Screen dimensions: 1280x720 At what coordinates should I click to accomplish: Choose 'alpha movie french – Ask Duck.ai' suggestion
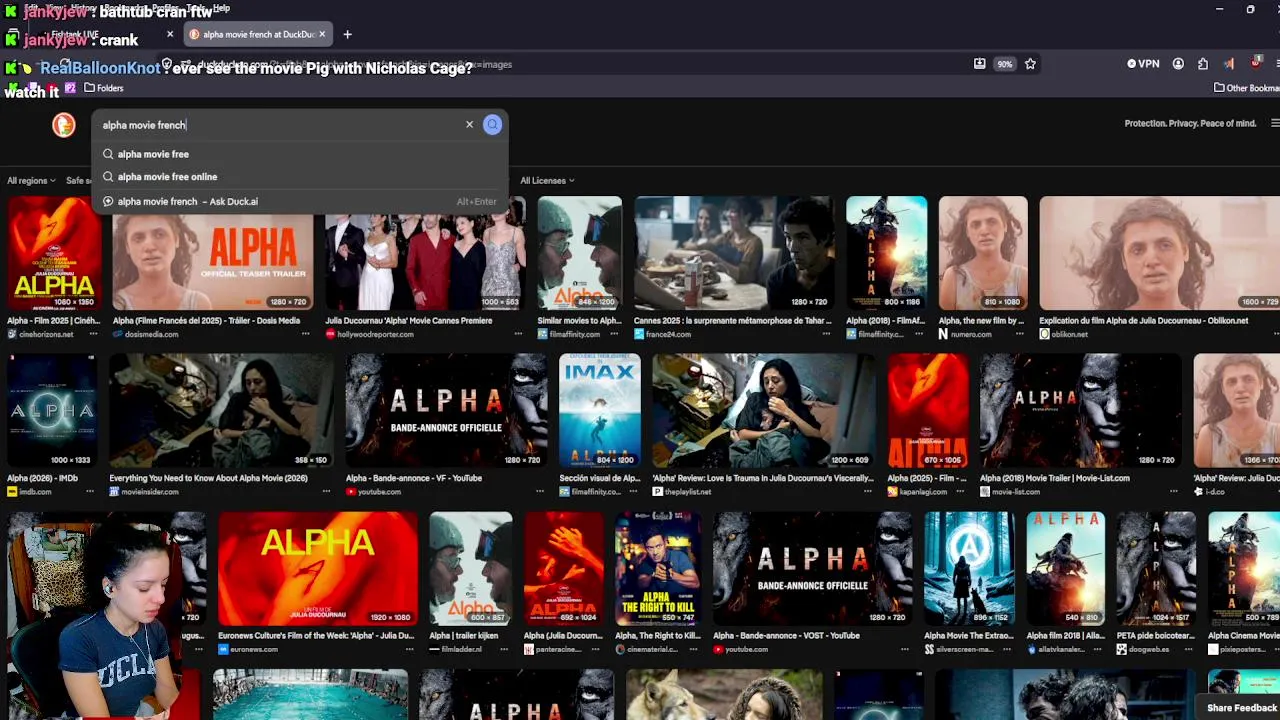(188, 201)
